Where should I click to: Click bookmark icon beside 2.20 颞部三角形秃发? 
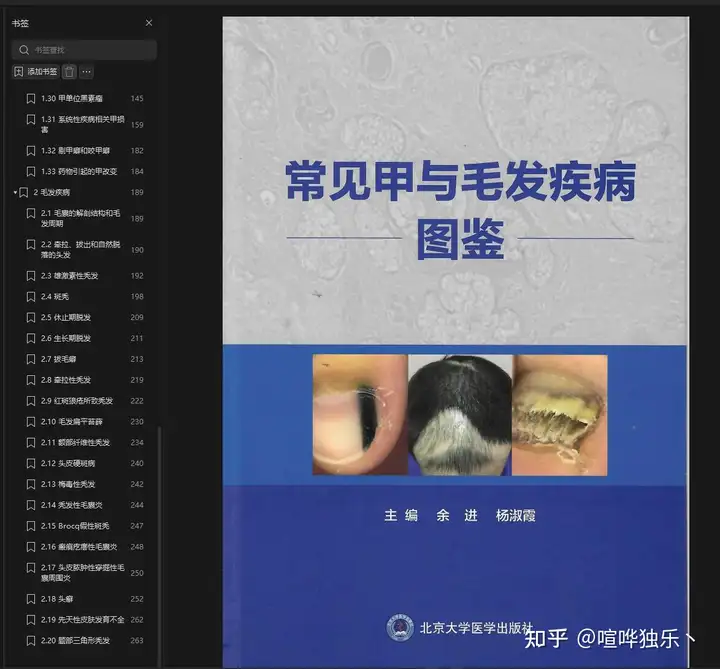point(32,641)
